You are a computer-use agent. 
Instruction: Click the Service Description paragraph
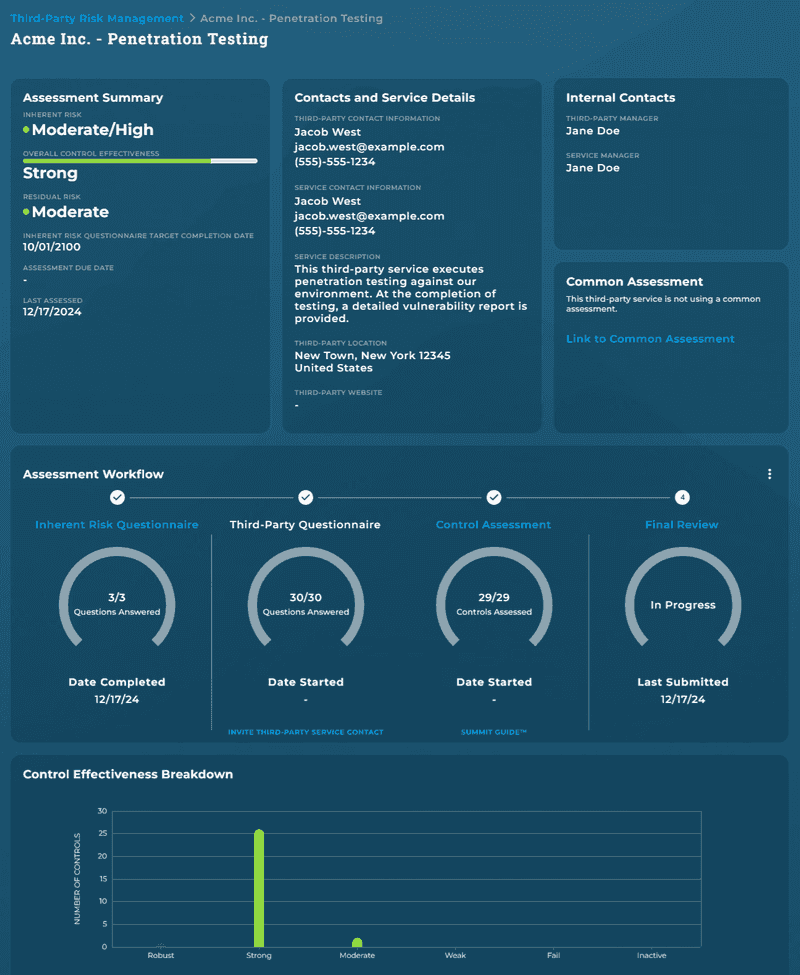coord(410,293)
